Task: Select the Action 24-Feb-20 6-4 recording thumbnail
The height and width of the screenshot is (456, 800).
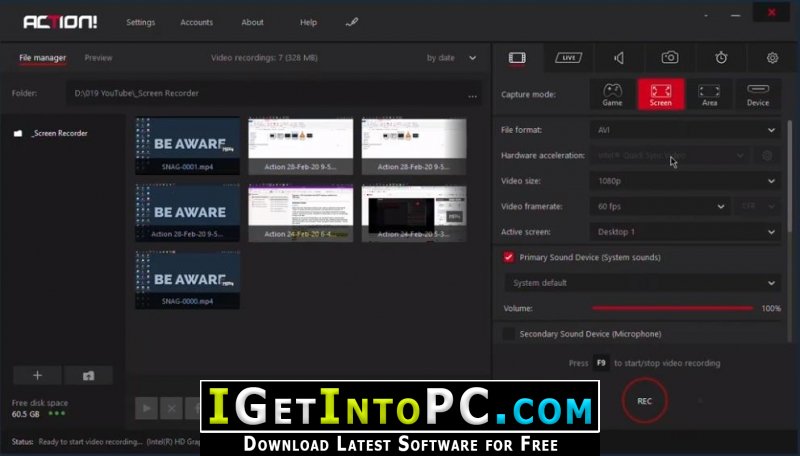Action: [301, 213]
